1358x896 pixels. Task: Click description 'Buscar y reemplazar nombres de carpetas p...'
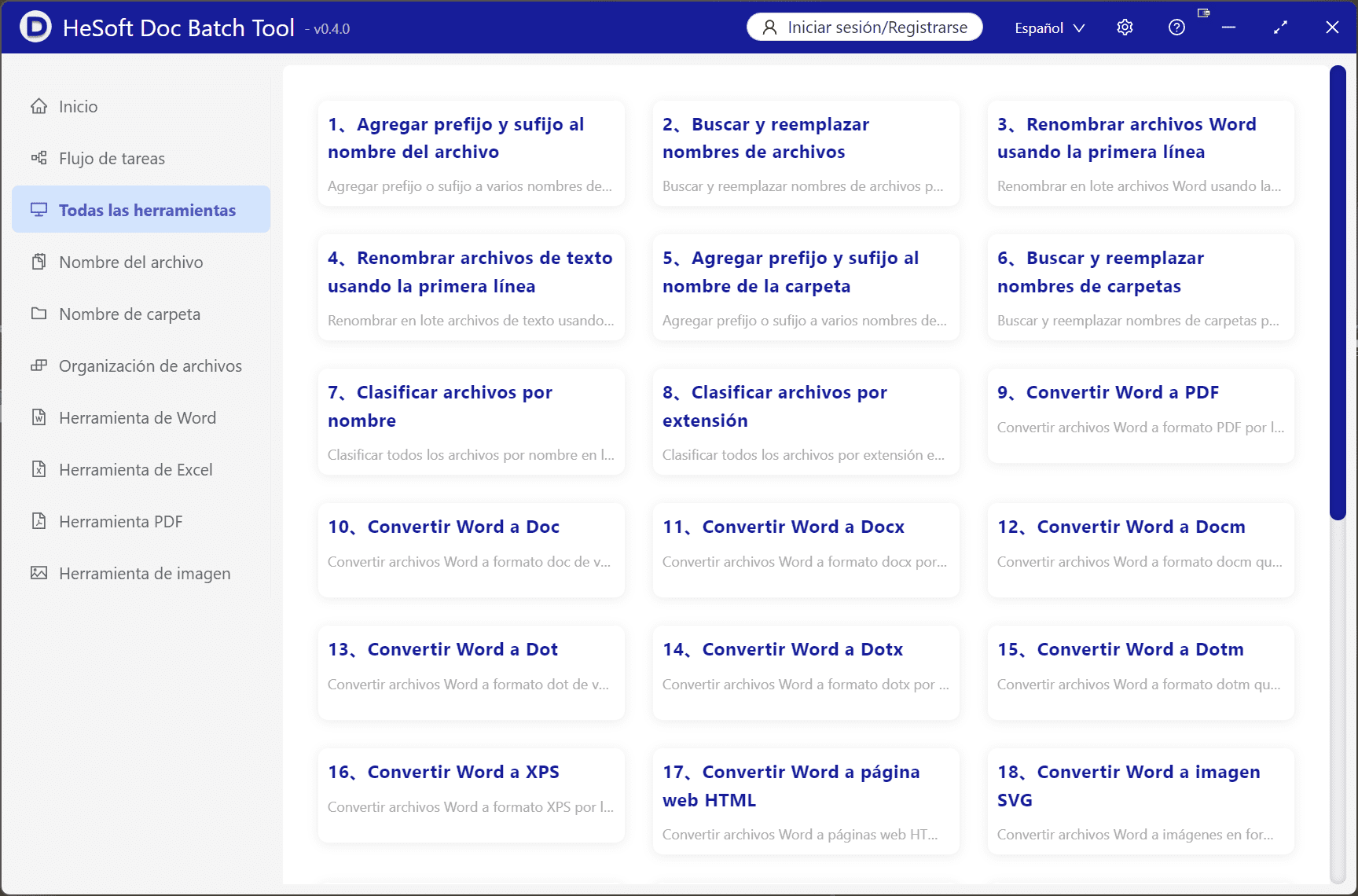tap(1138, 321)
